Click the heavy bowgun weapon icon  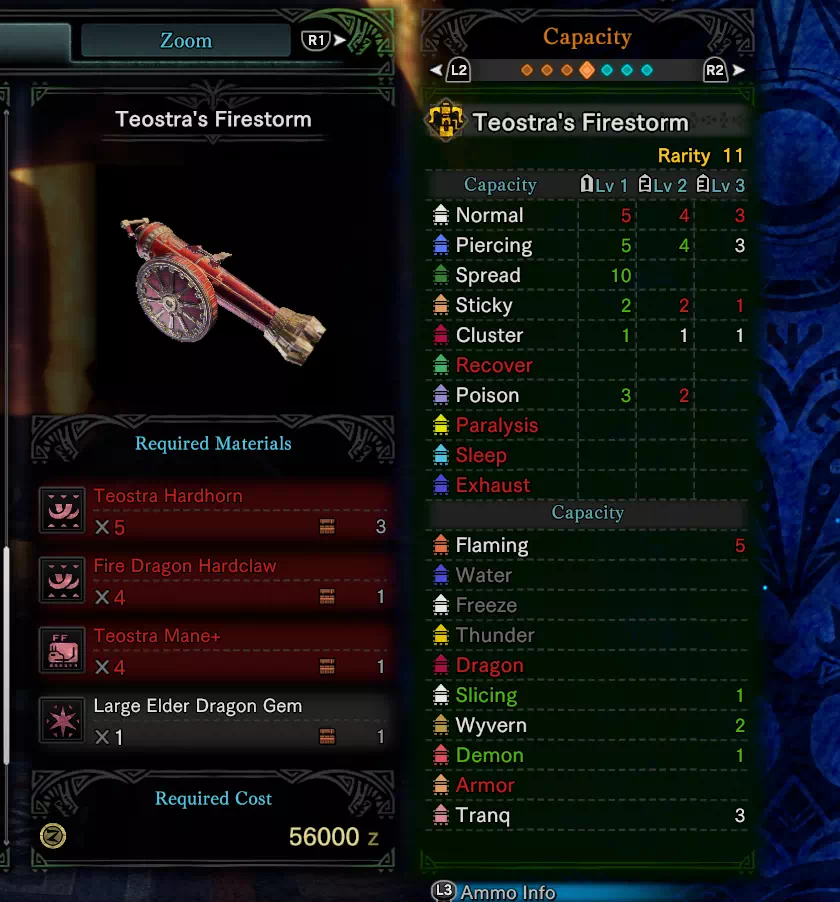click(x=445, y=121)
